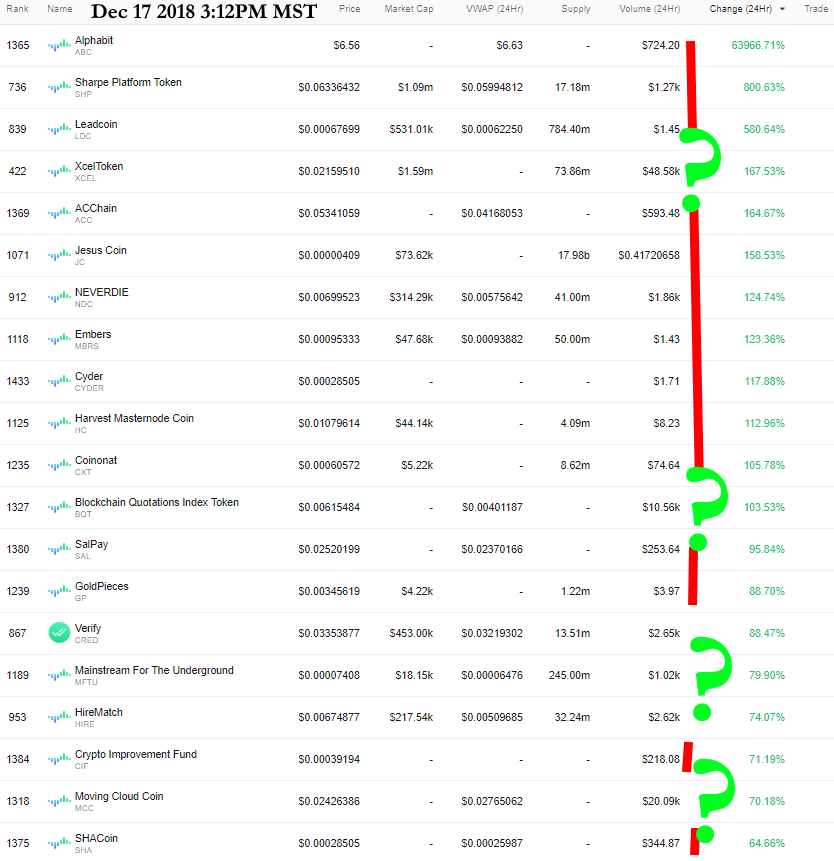834x861 pixels.
Task: Click the 800.63% change value
Action: click(764, 87)
